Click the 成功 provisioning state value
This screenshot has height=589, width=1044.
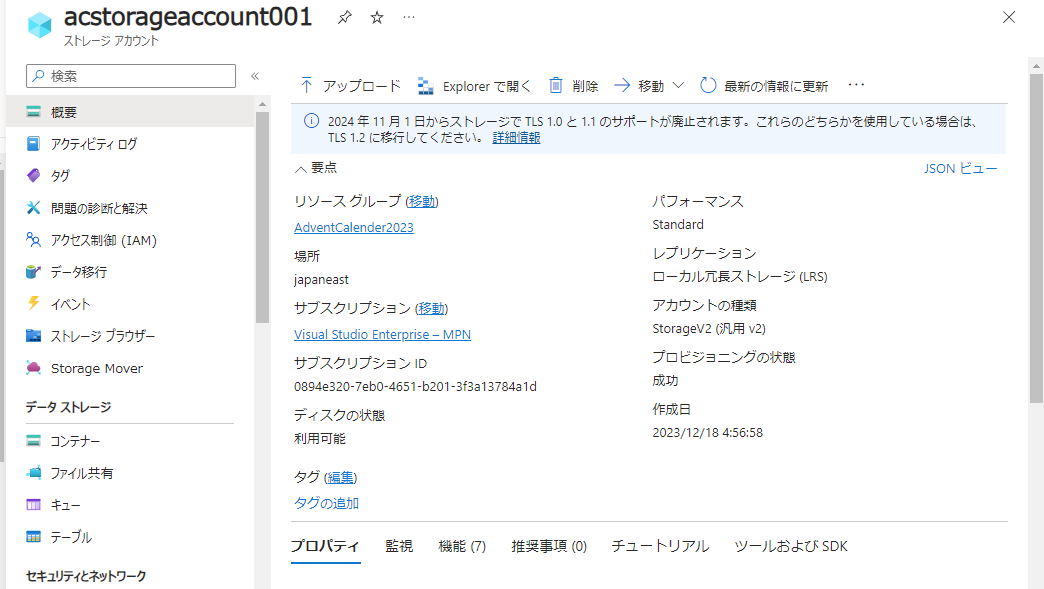point(664,381)
